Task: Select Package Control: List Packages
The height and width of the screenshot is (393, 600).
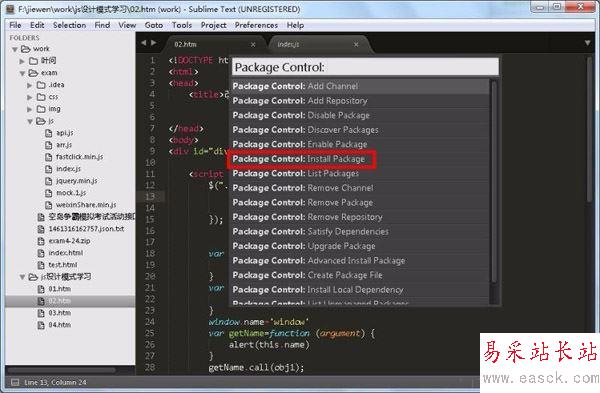Action: pyautogui.click(x=360, y=173)
